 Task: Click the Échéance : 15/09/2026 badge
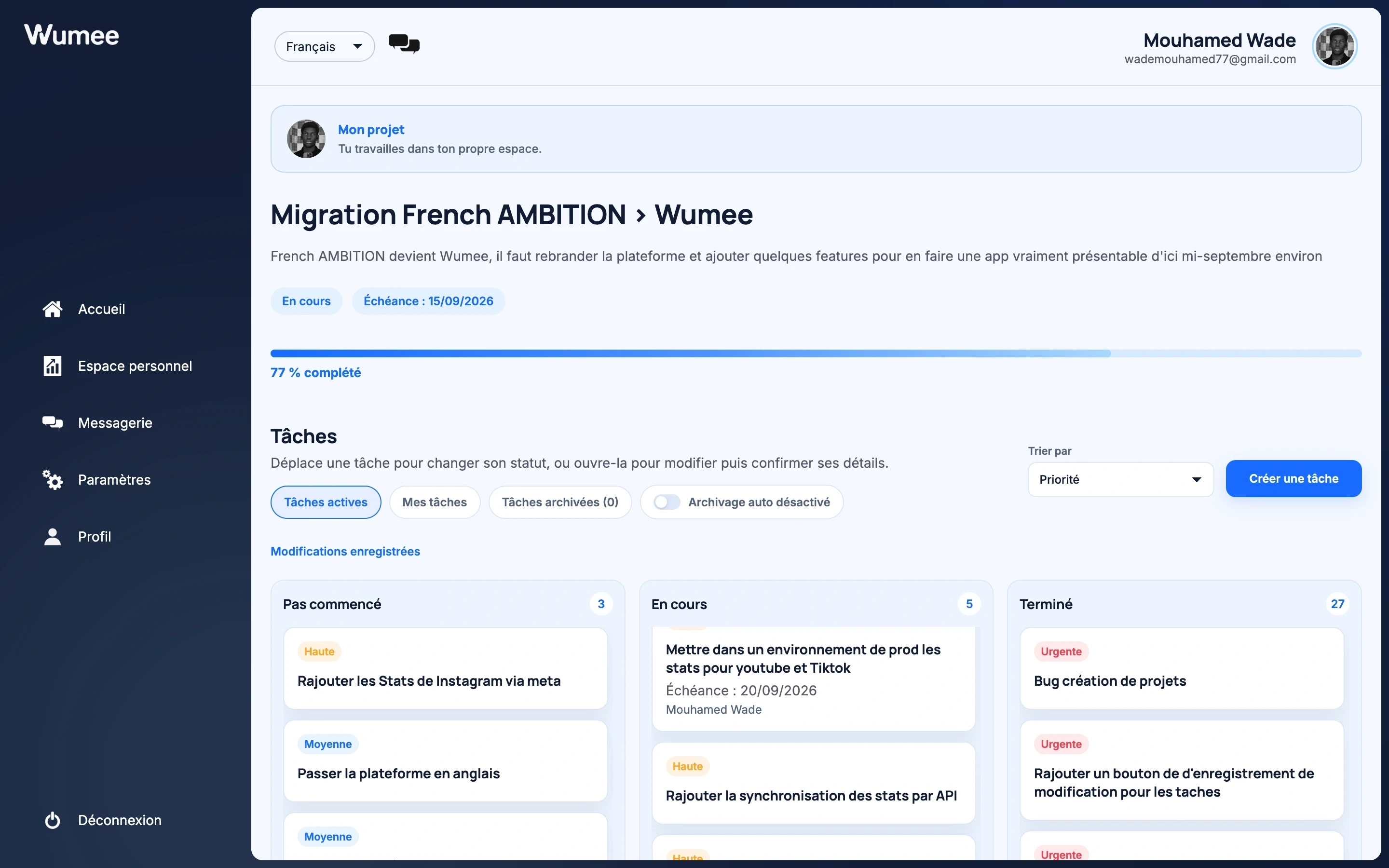point(428,301)
